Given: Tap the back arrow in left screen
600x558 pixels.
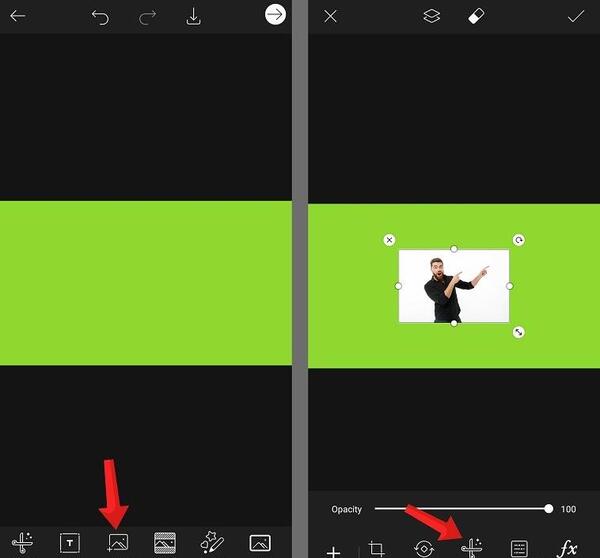Looking at the screenshot, I should [18, 16].
